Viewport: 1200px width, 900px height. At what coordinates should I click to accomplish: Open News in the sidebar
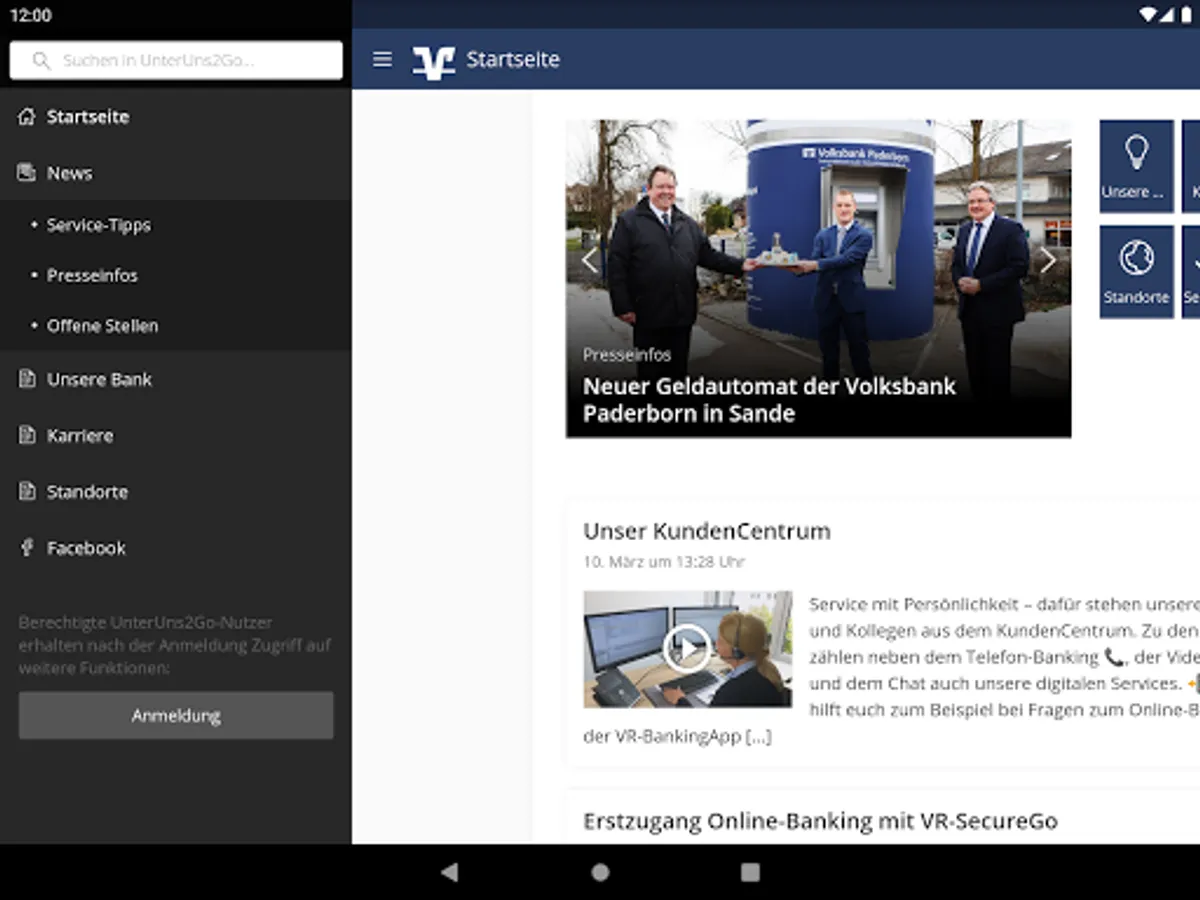click(x=176, y=173)
